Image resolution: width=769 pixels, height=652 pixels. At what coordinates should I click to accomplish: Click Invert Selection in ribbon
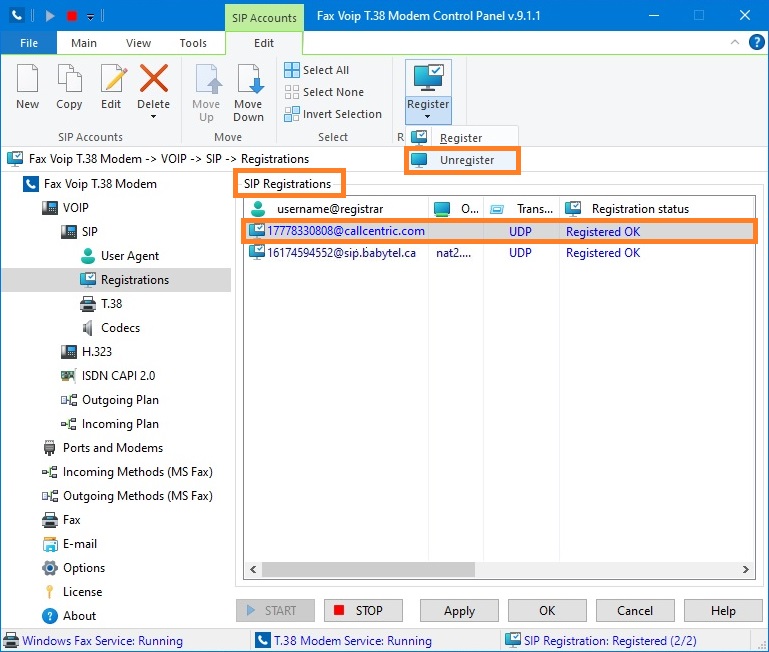pyautogui.click(x=333, y=114)
